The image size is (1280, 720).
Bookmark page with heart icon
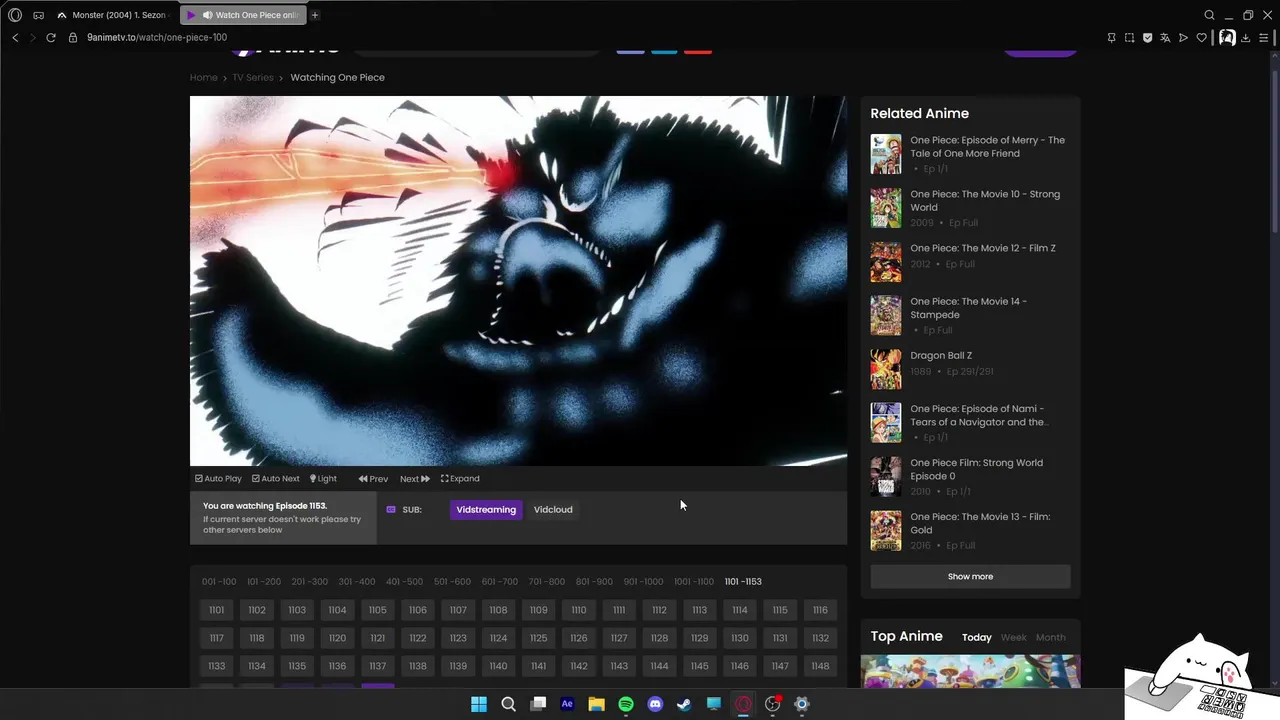[1201, 37]
